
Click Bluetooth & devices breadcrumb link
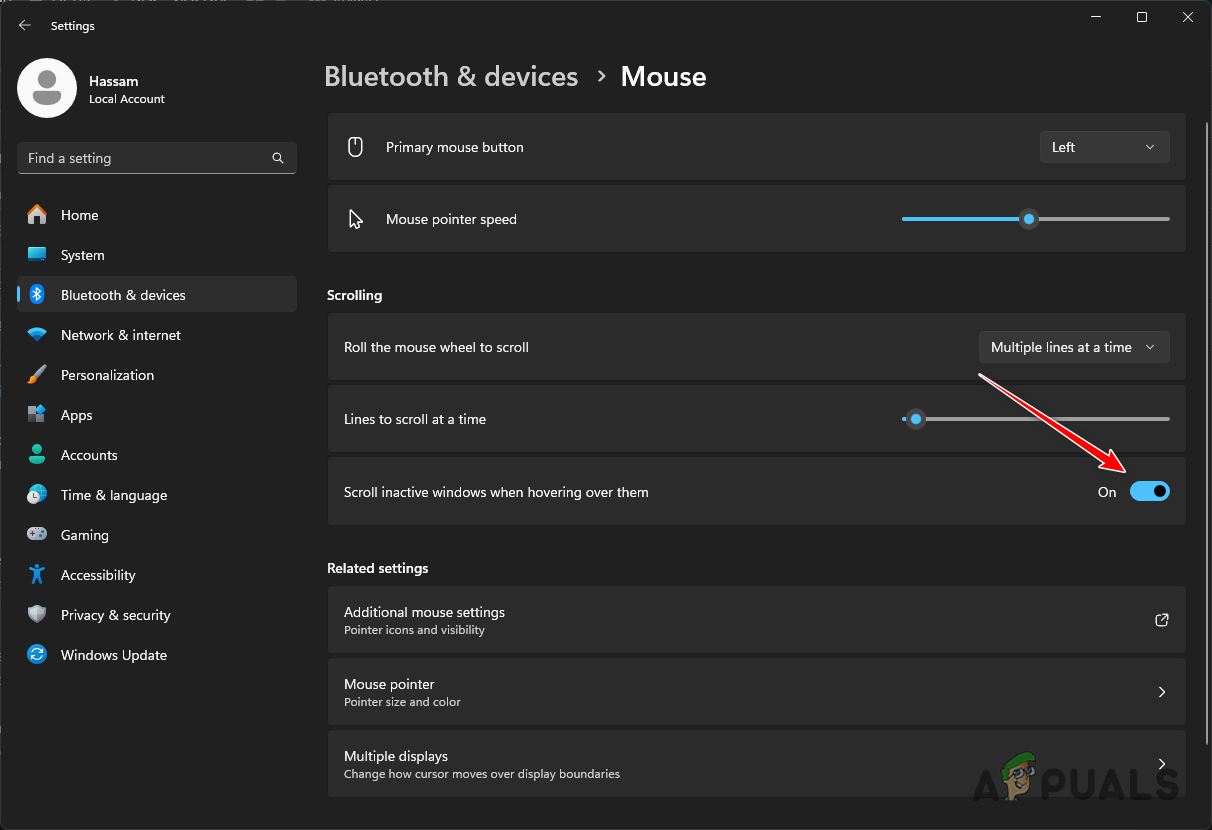click(x=451, y=76)
